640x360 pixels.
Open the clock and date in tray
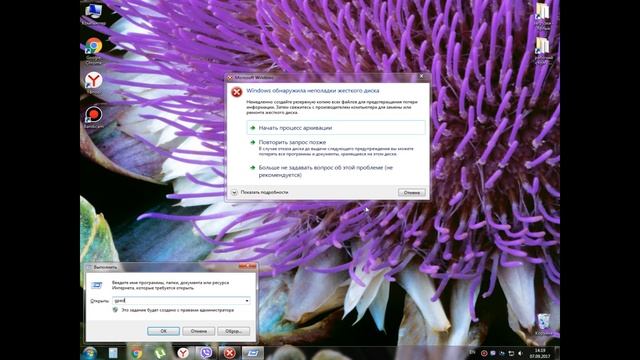[x=540, y=353]
